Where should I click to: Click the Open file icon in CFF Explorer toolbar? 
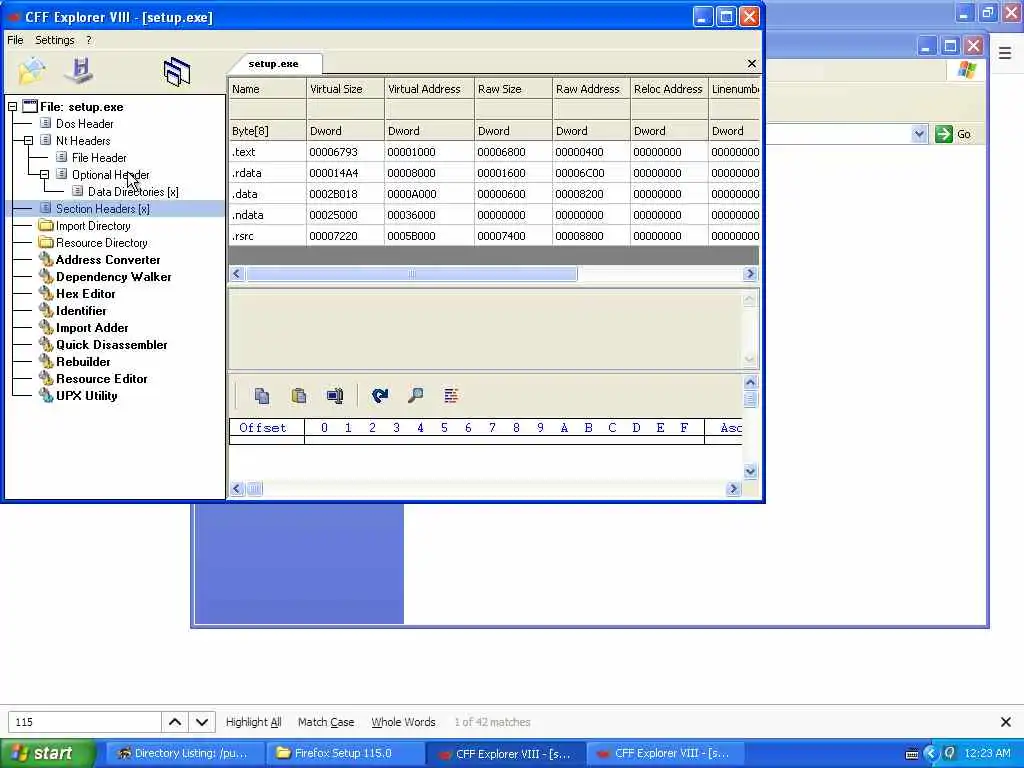31,71
